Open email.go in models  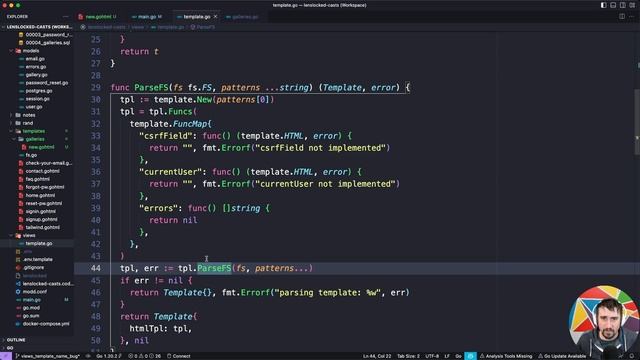pyautogui.click(x=35, y=59)
